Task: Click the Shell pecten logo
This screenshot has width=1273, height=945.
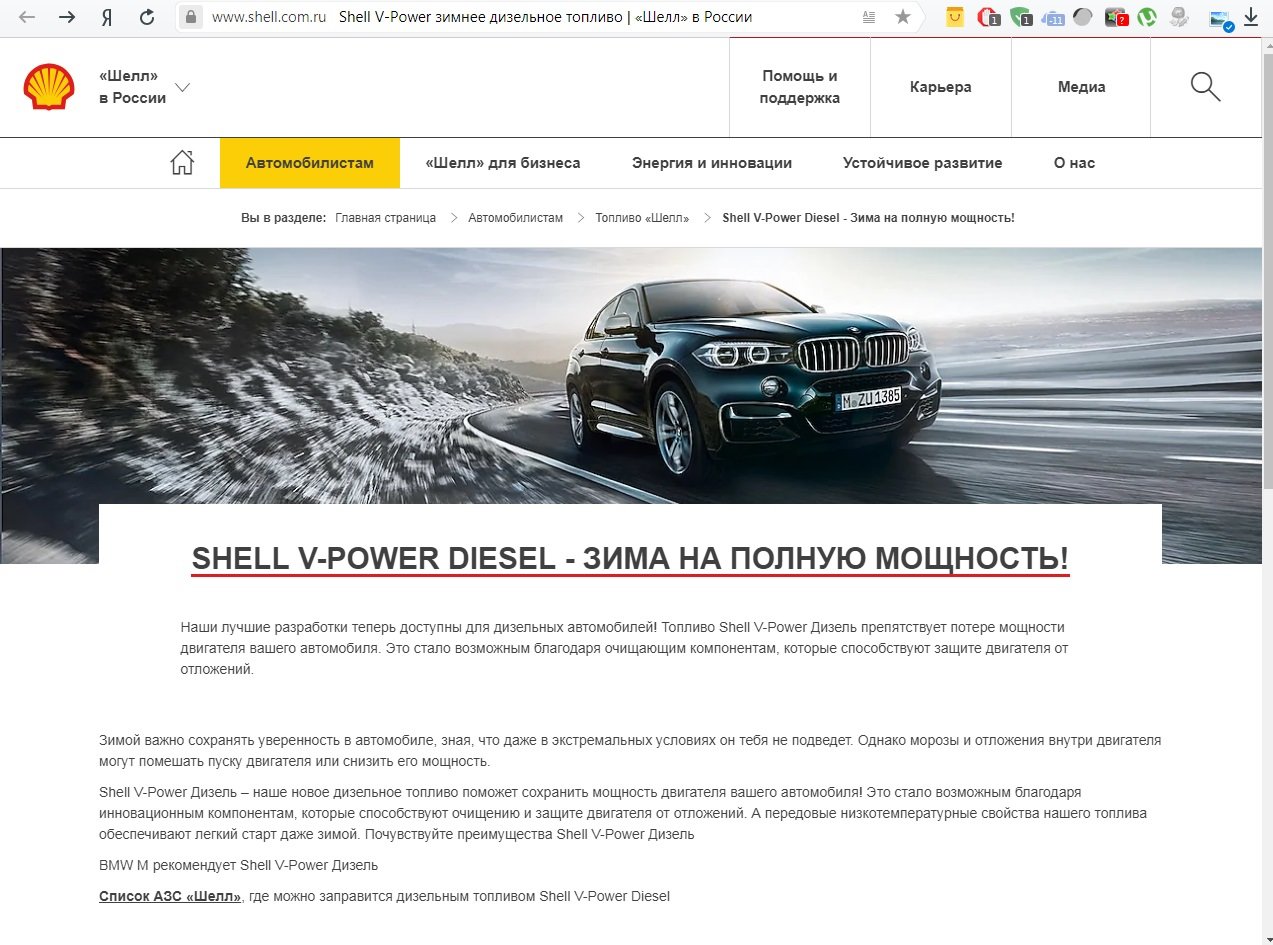Action: click(49, 87)
